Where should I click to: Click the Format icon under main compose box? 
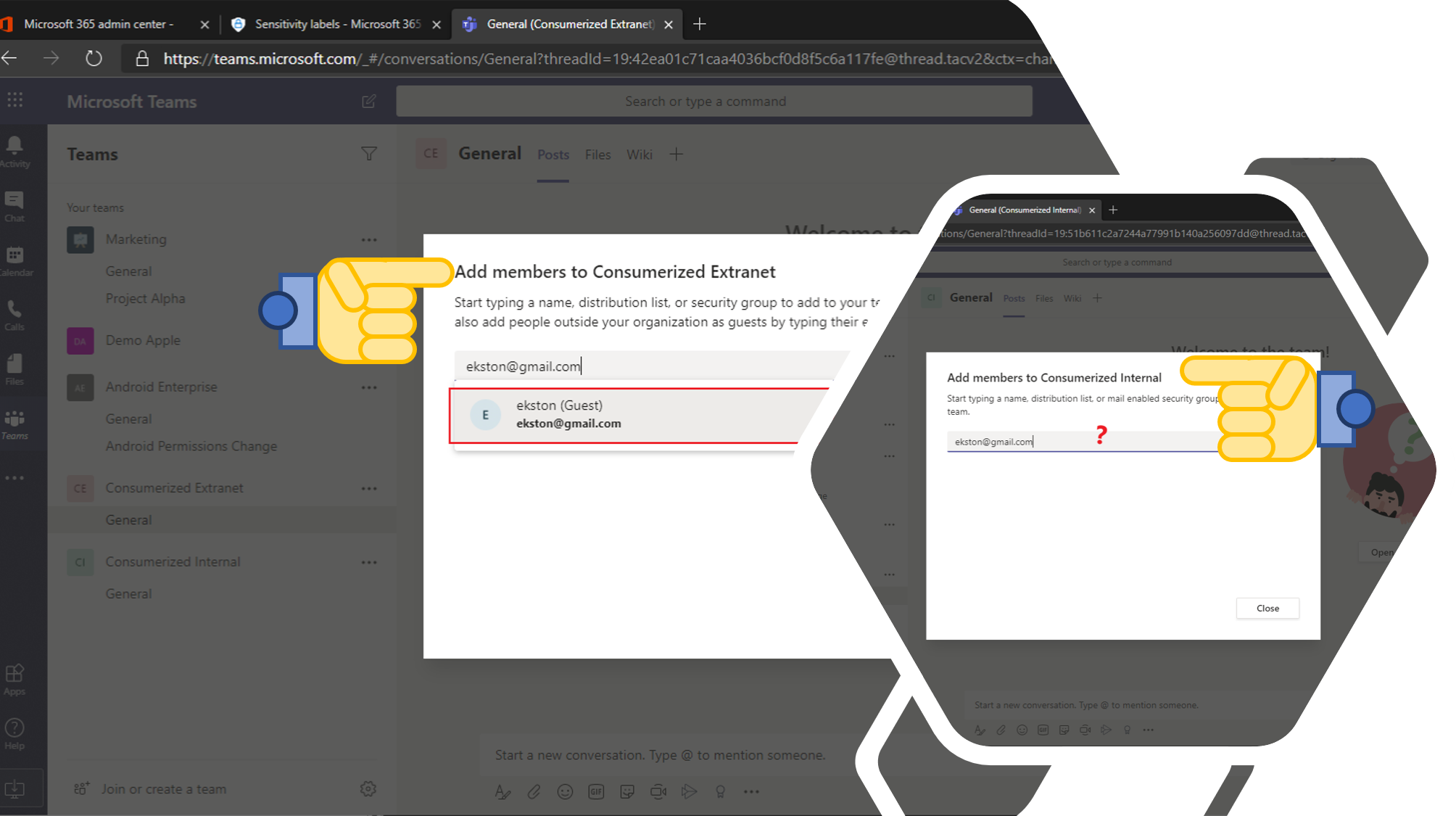click(x=502, y=791)
